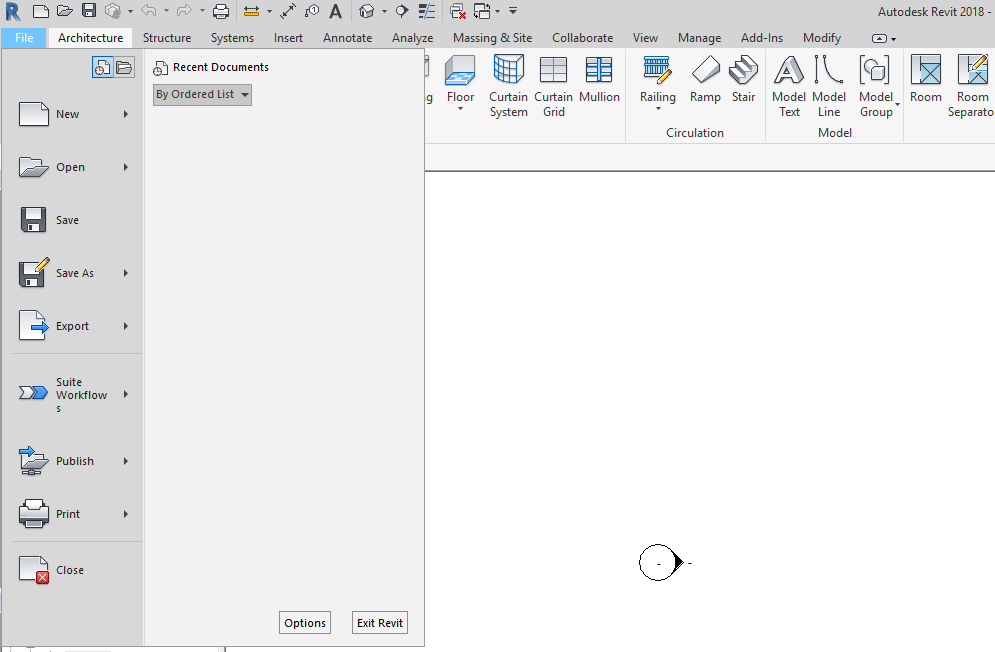The height and width of the screenshot is (652, 995).
Task: Toggle Thin Lines icon
Action: click(x=426, y=11)
